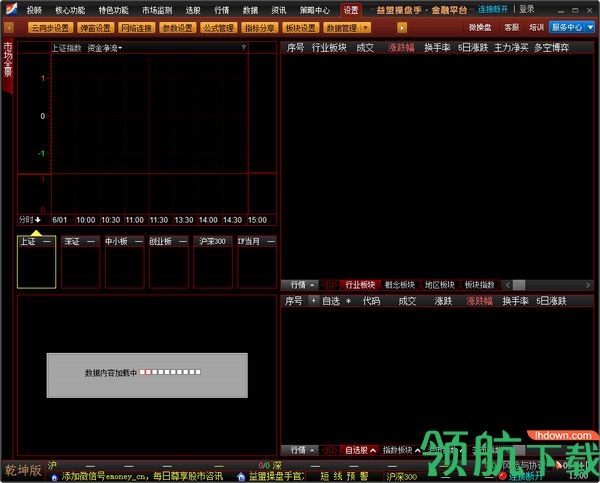Open the 数据 menu

250,10
